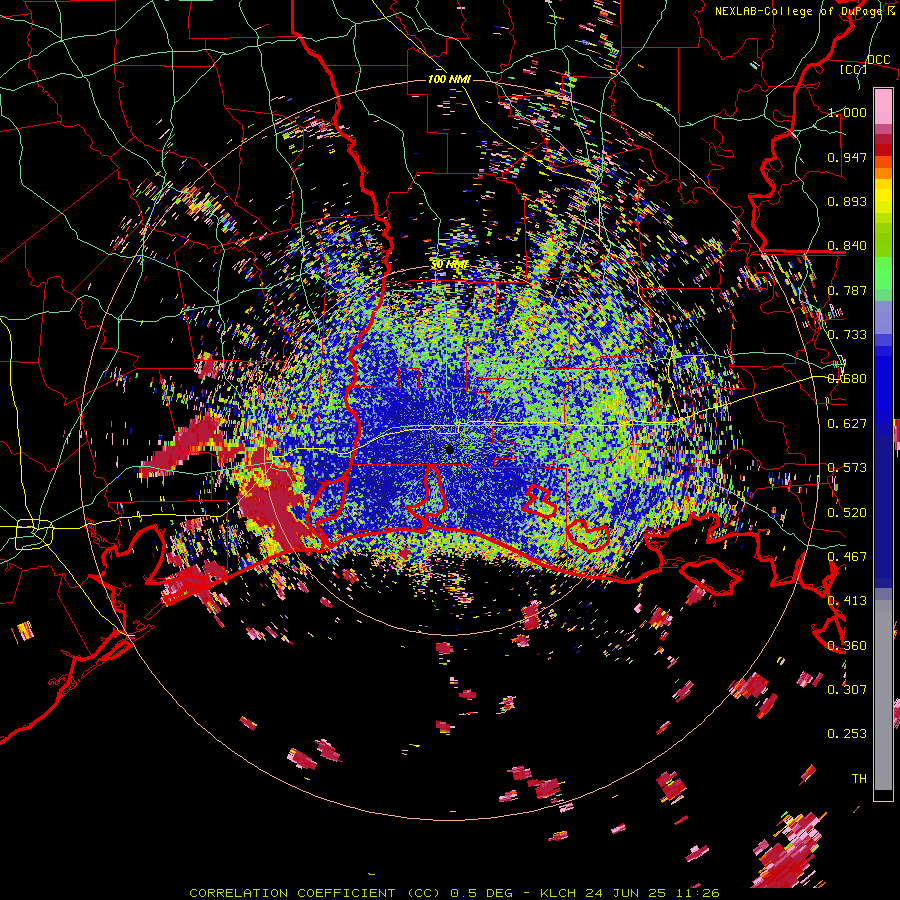Click the black radar site dot at center
The width and height of the screenshot is (900, 900).
[450, 450]
